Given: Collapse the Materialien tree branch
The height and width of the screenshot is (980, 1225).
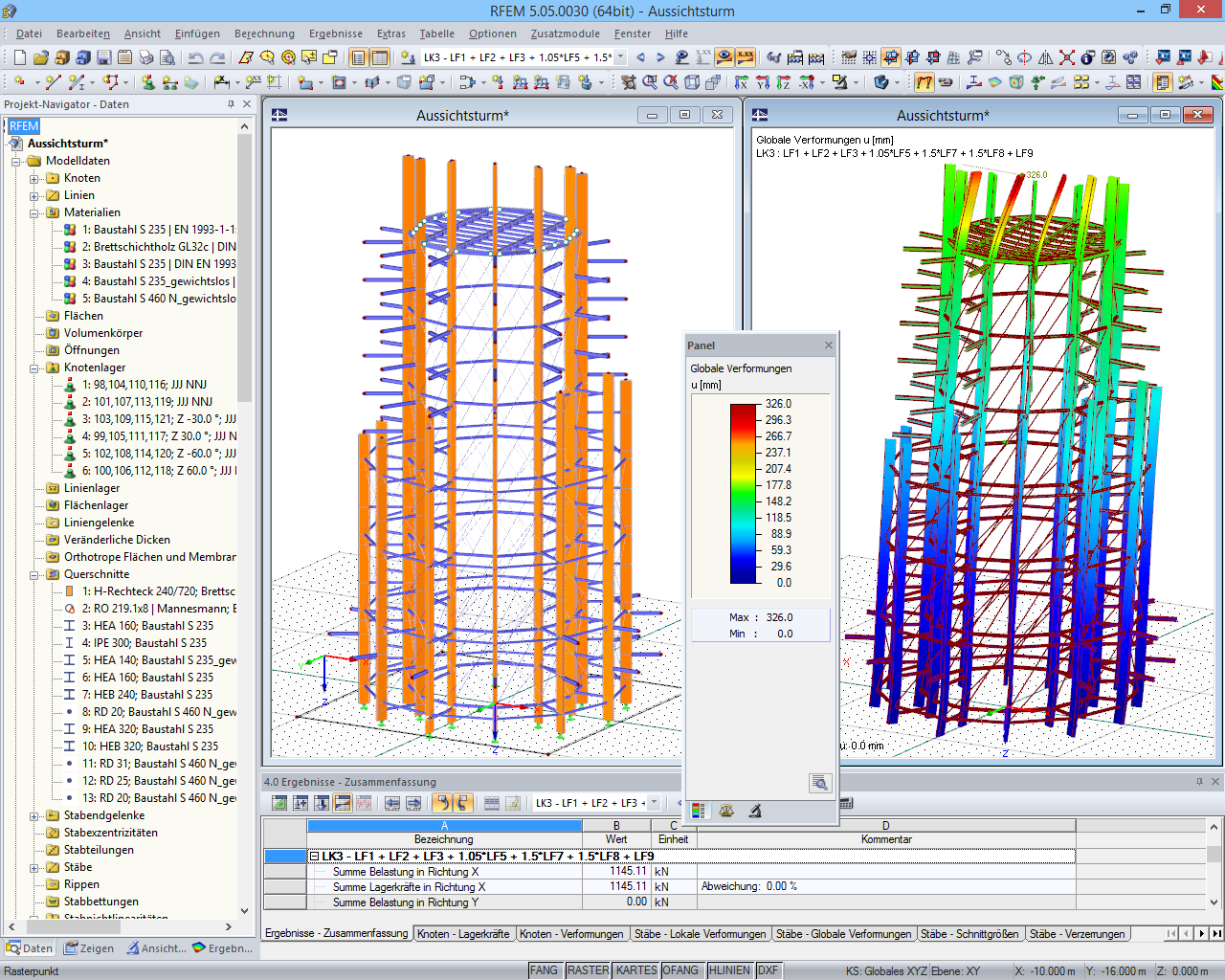Looking at the screenshot, I should click(33, 212).
